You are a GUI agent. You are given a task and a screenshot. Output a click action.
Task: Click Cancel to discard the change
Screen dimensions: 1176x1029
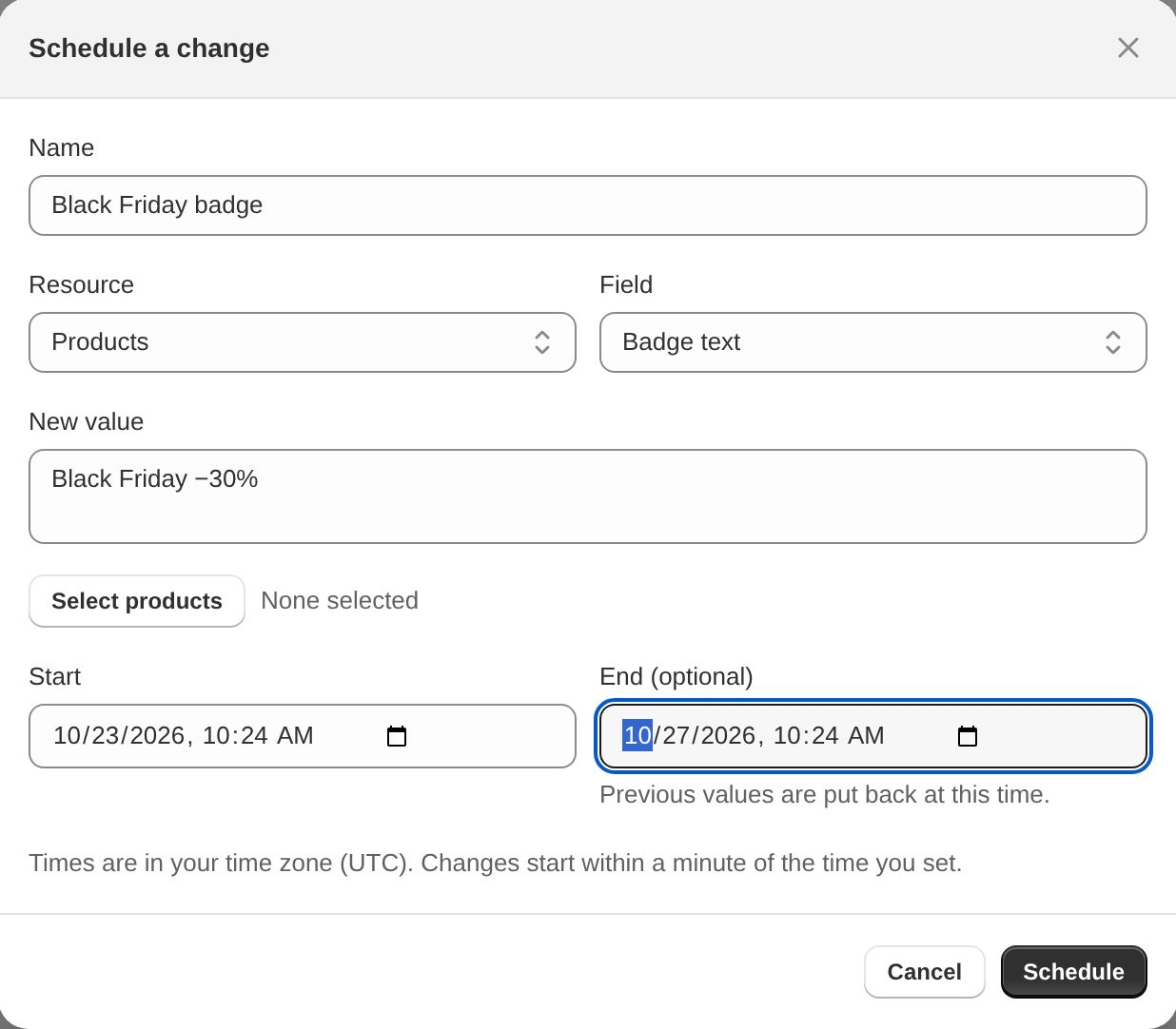coord(925,972)
